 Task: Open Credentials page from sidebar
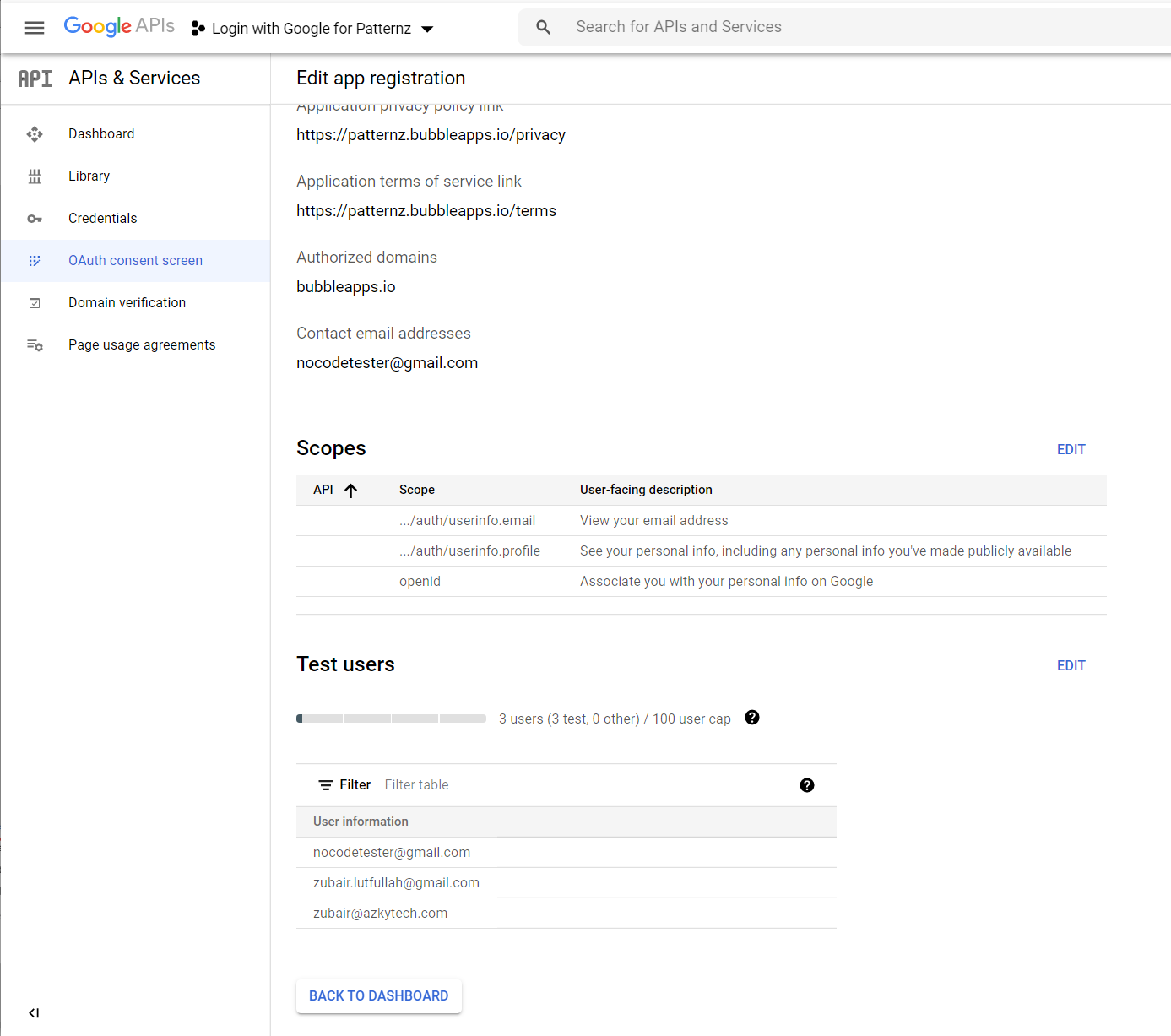pos(102,219)
